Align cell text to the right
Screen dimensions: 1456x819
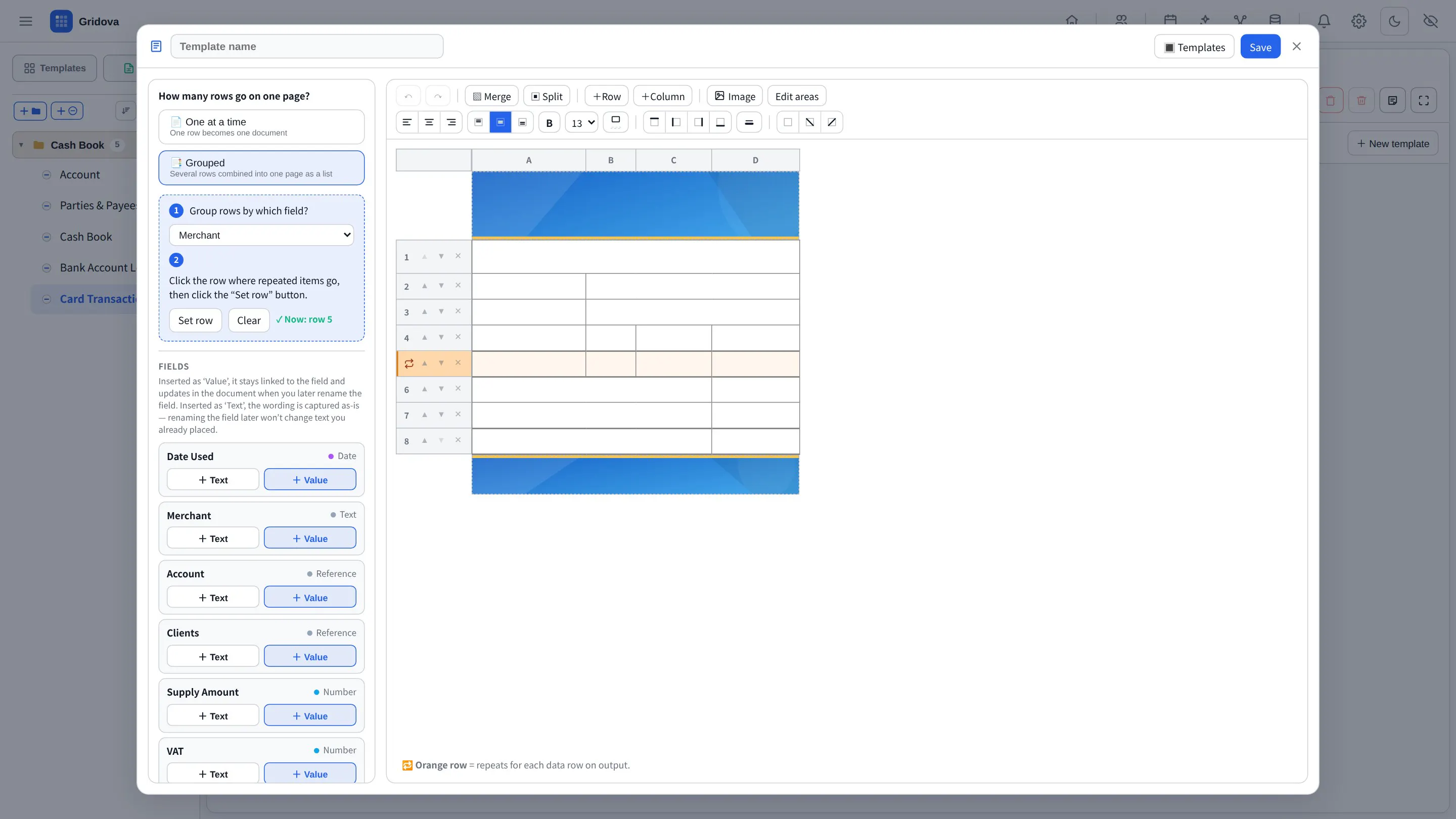pyautogui.click(x=451, y=122)
